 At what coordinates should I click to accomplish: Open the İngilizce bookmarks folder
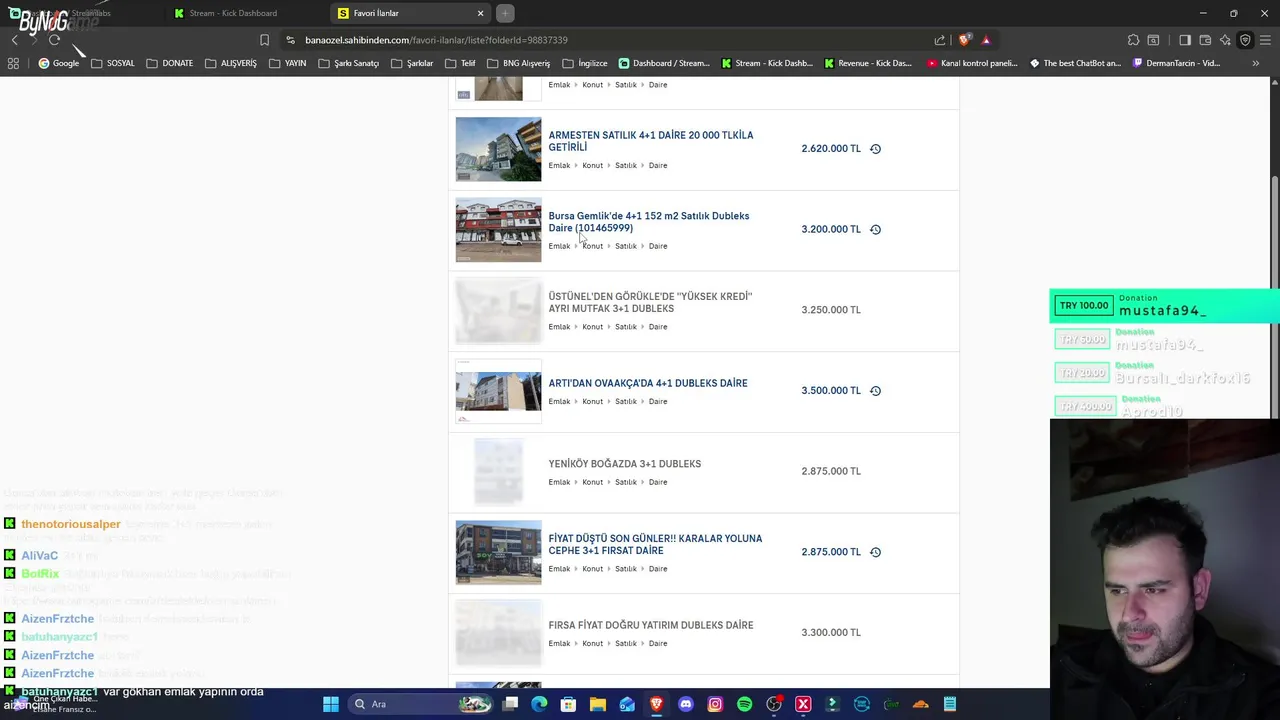click(x=585, y=63)
